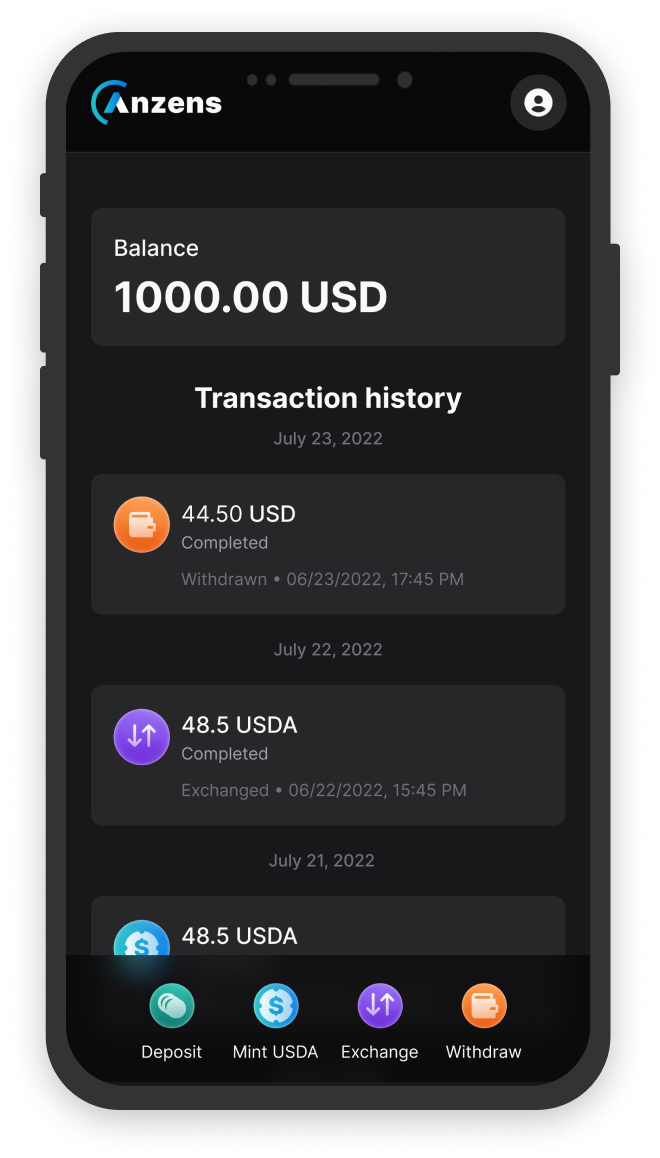Click the blue dollar icon on partially hidden transaction
Viewport: 660px width, 1158px height.
141,940
